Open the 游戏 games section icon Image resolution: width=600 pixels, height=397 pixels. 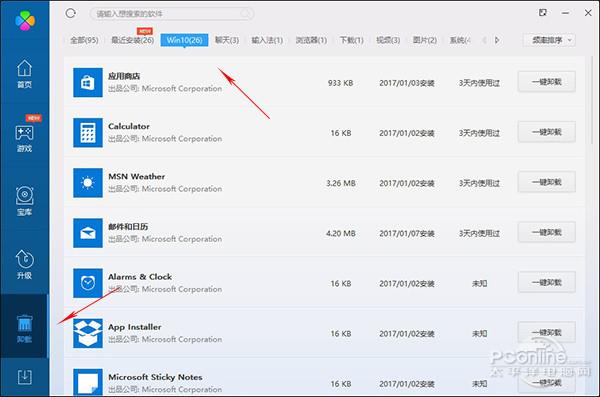point(24,139)
